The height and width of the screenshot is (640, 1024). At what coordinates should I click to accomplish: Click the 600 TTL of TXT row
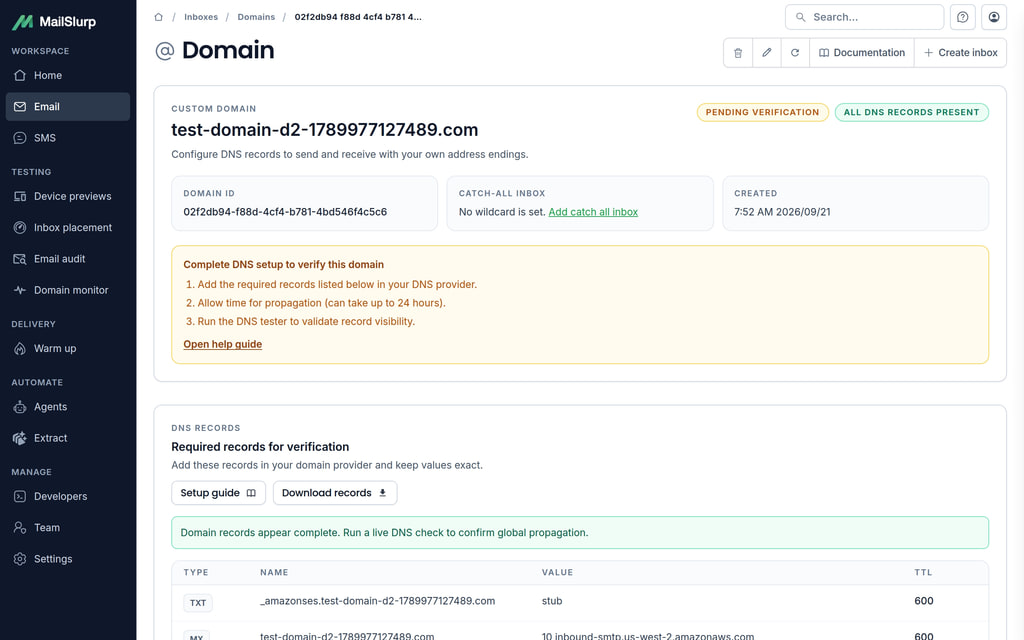[x=923, y=601]
